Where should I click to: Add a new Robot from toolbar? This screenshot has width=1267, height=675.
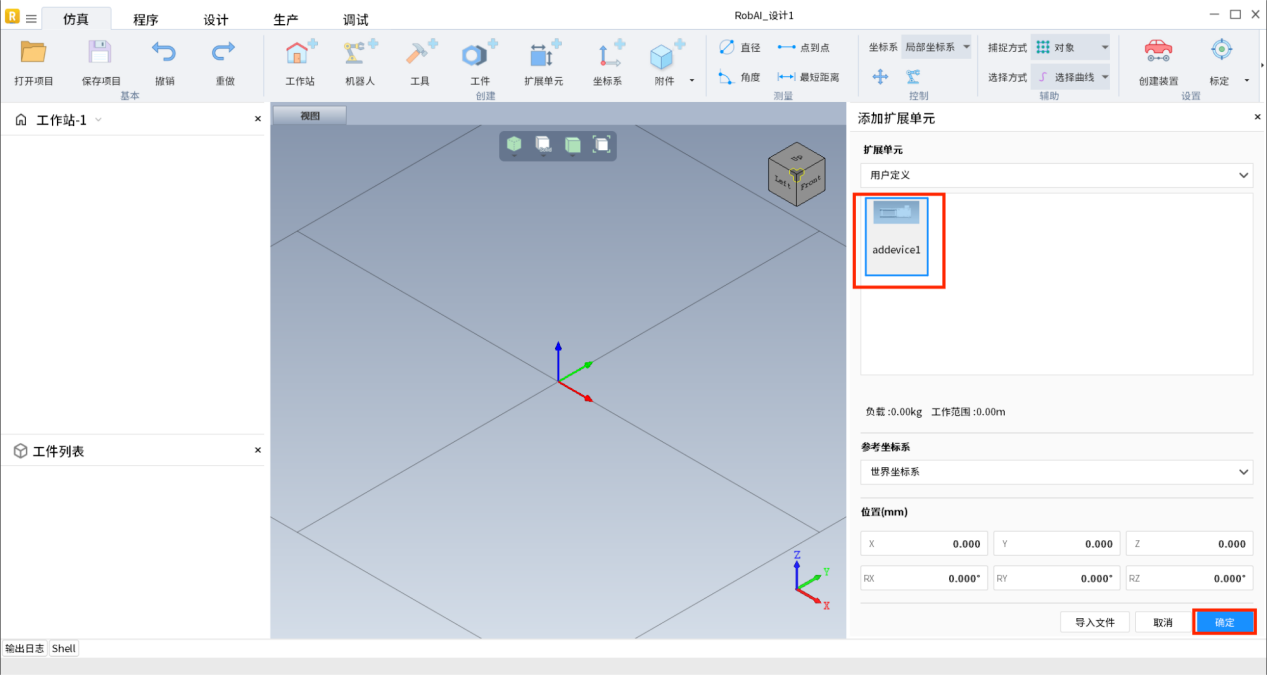pyautogui.click(x=359, y=55)
